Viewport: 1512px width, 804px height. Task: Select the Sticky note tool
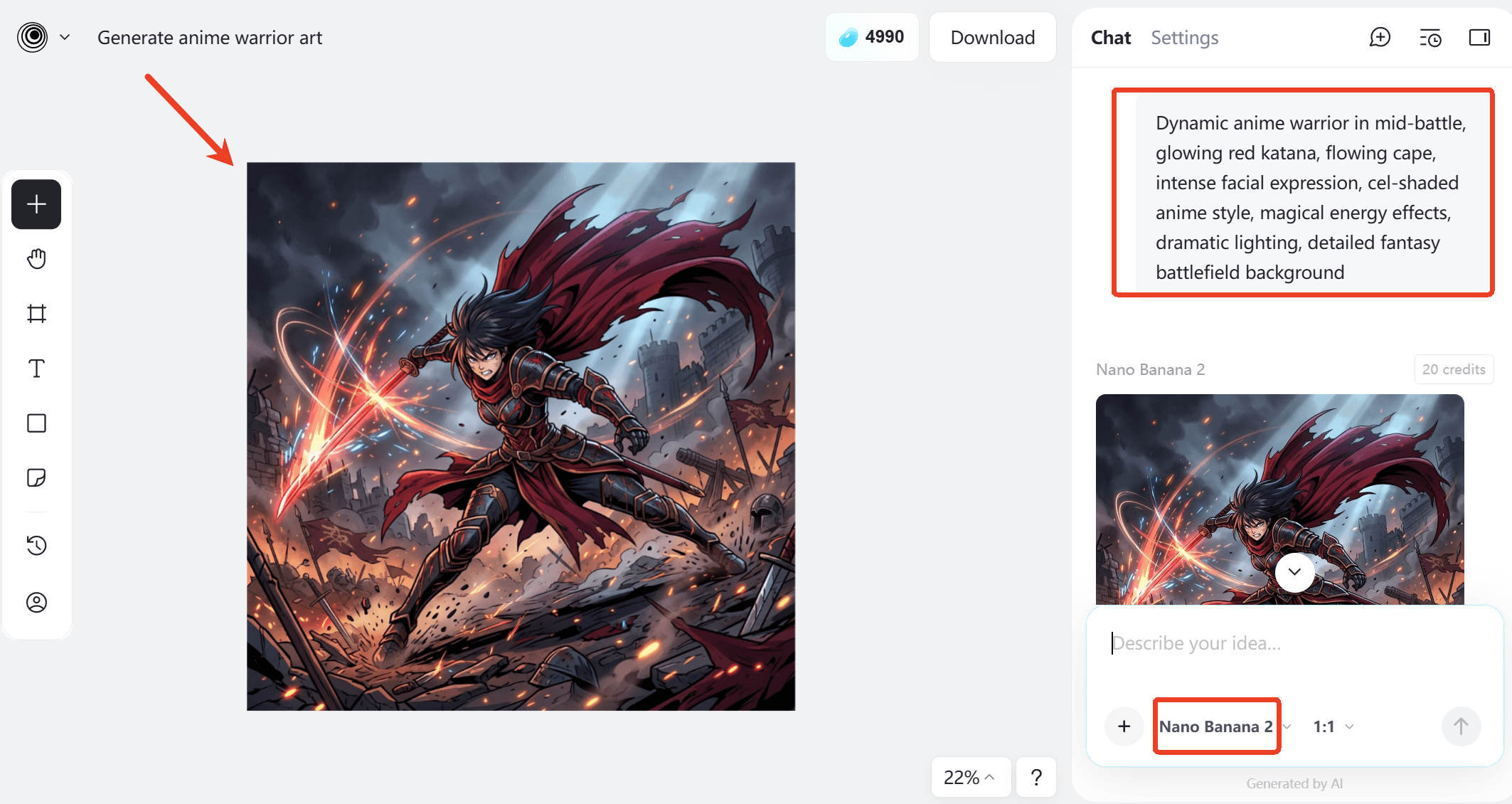click(x=36, y=477)
